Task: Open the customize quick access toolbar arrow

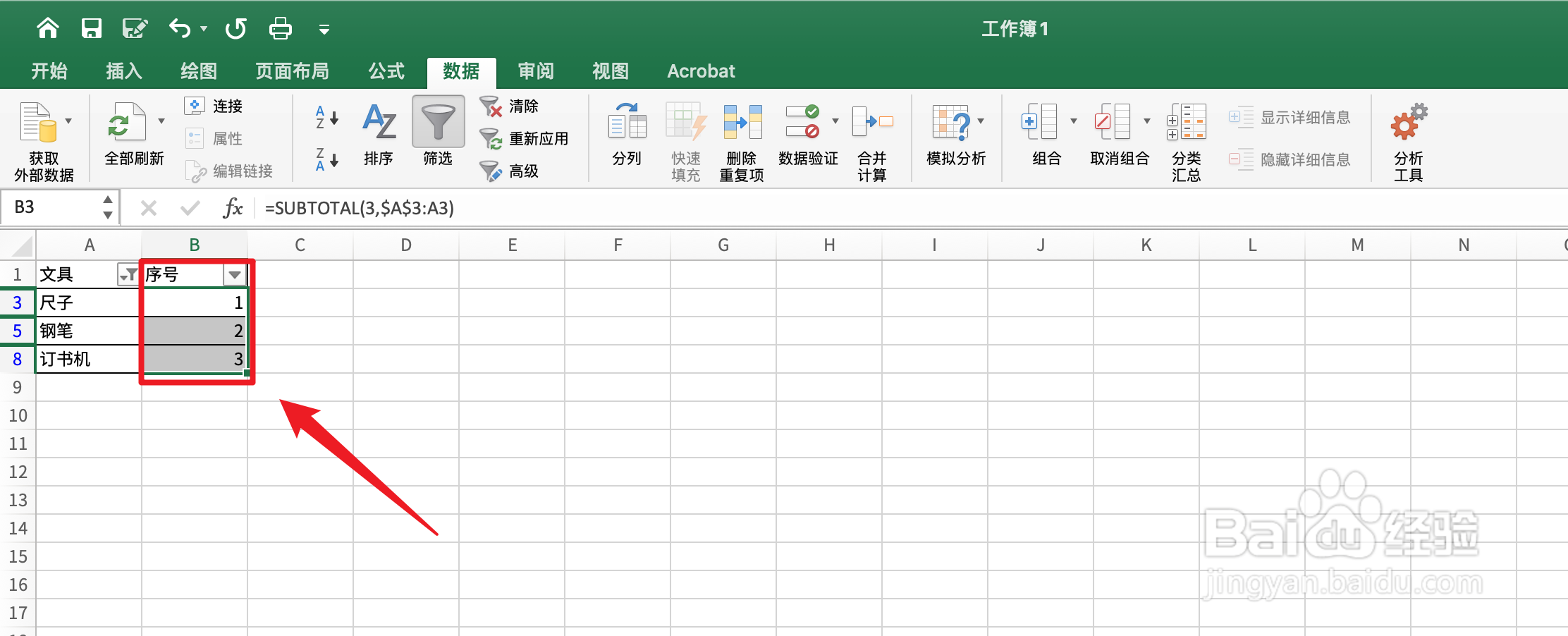Action: point(324,30)
